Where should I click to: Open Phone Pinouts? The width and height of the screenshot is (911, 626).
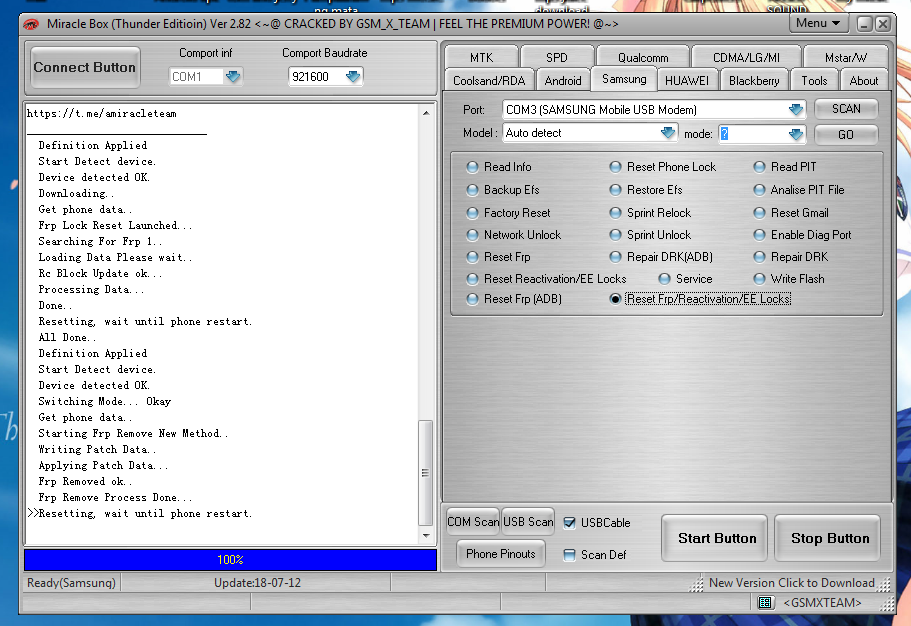click(500, 554)
